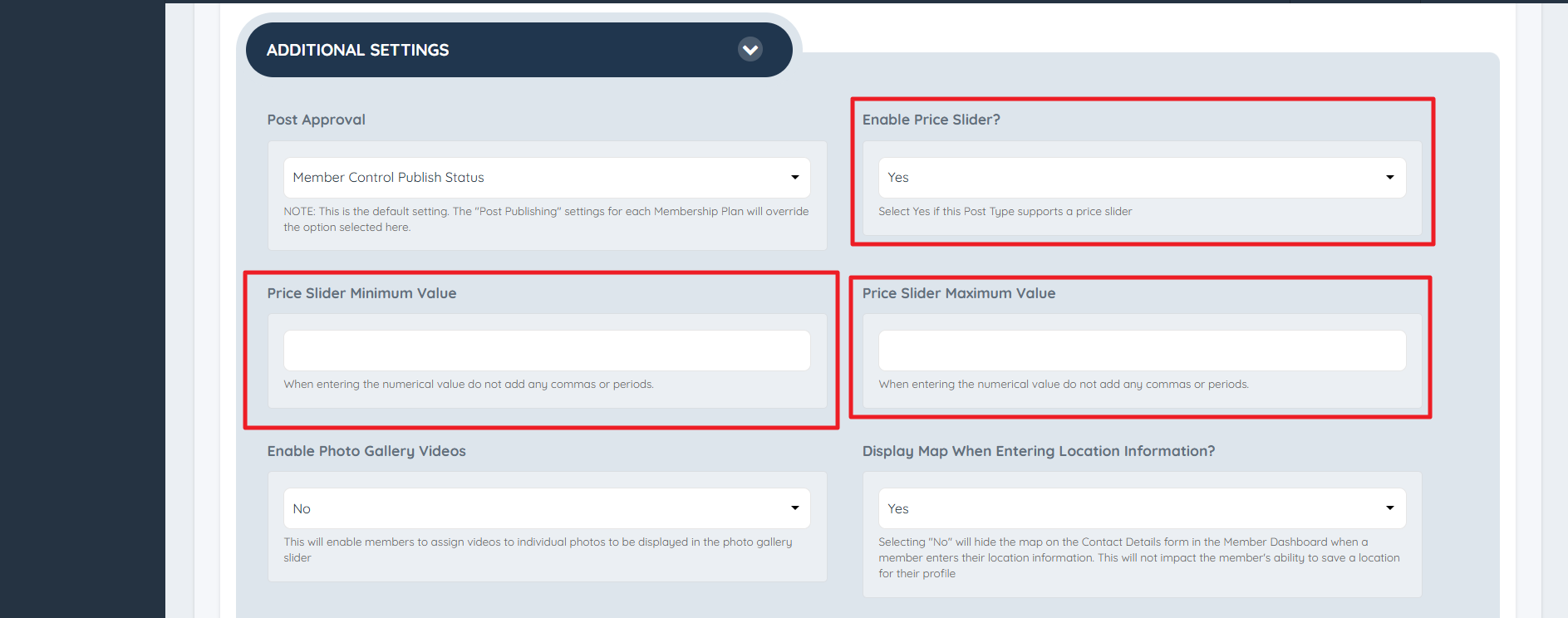This screenshot has height=618, width=1568.
Task: Click the Price Slider Minimum Value label
Action: [x=361, y=293]
